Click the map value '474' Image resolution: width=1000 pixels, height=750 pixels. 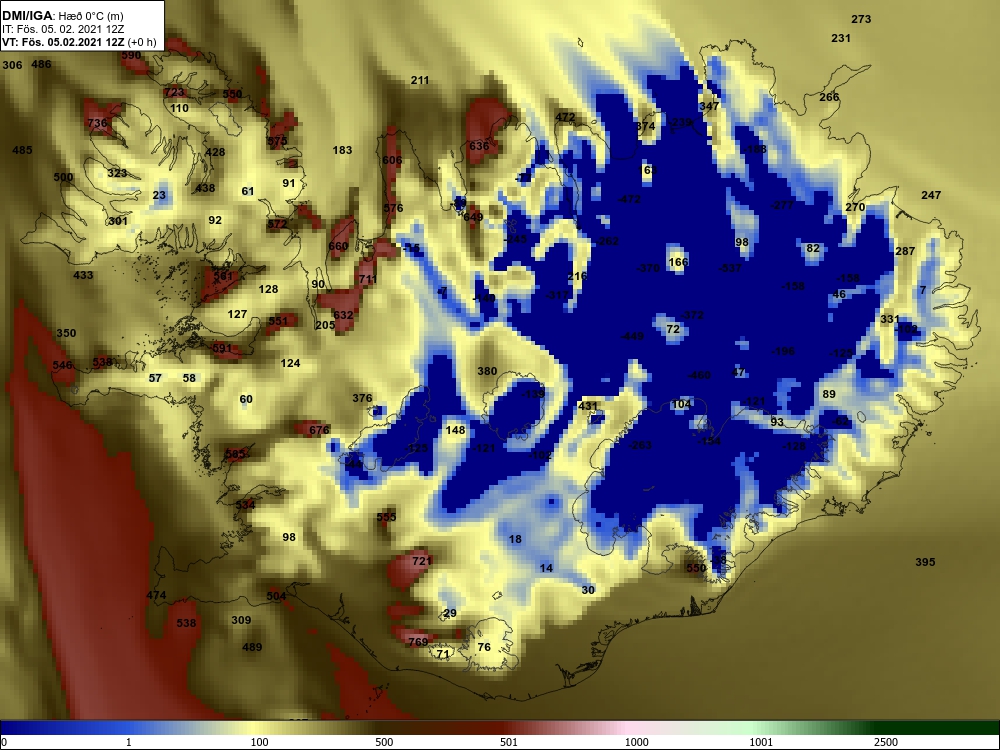156,595
